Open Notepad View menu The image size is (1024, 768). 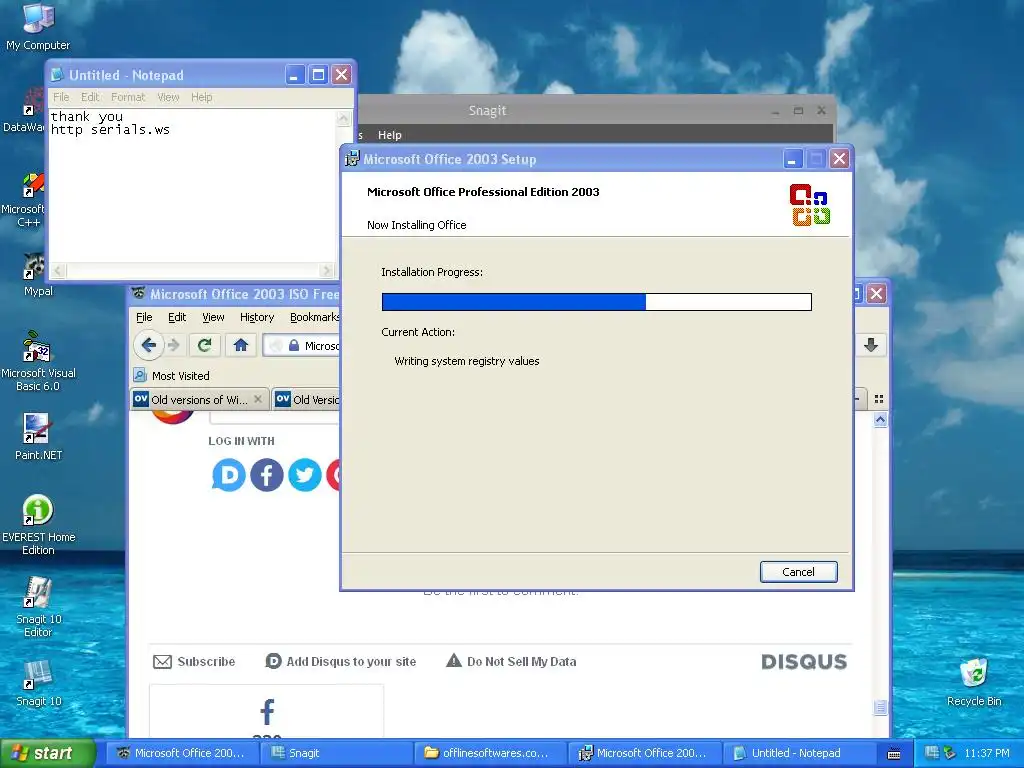point(168,97)
